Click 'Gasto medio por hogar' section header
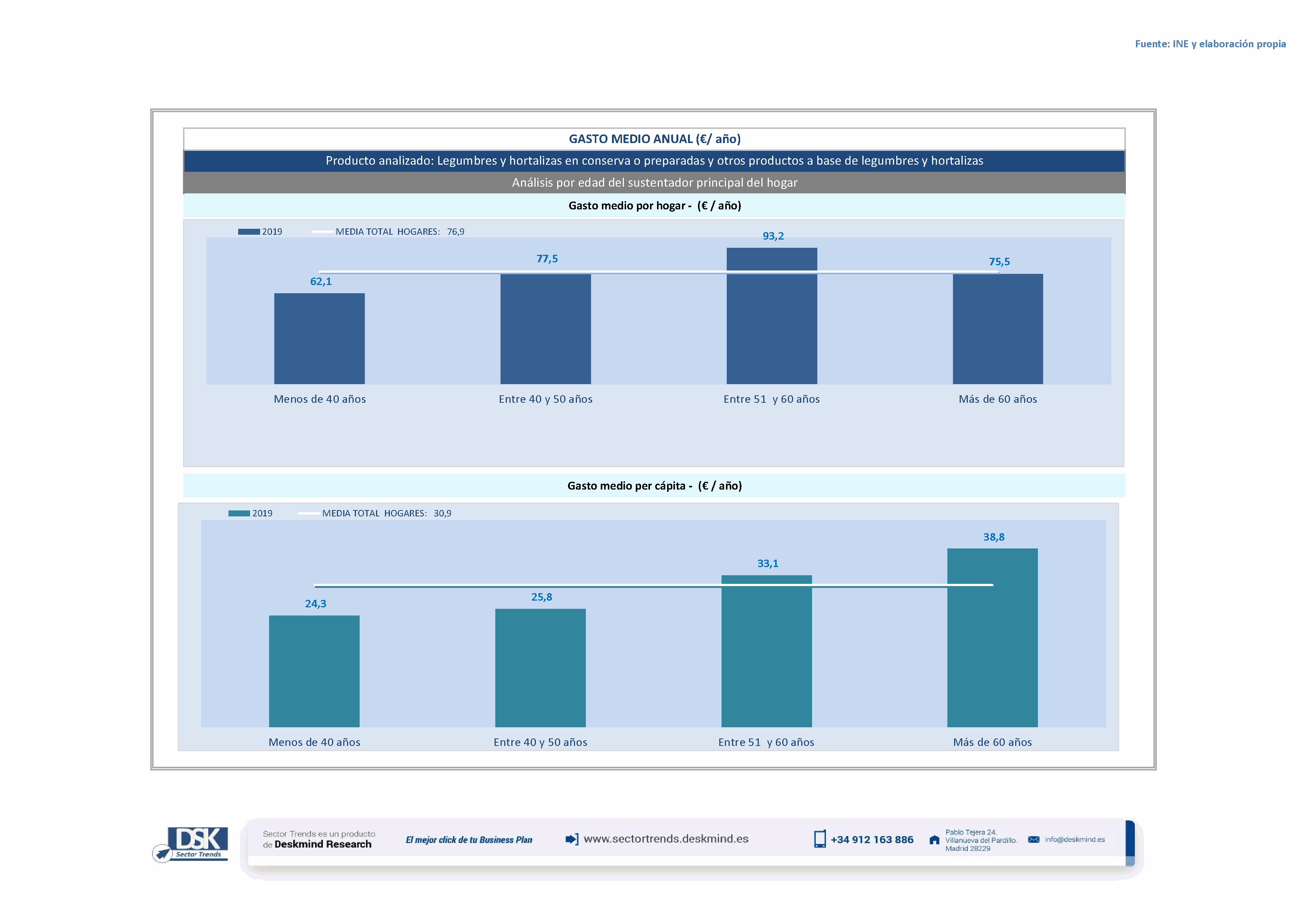 pos(654,206)
